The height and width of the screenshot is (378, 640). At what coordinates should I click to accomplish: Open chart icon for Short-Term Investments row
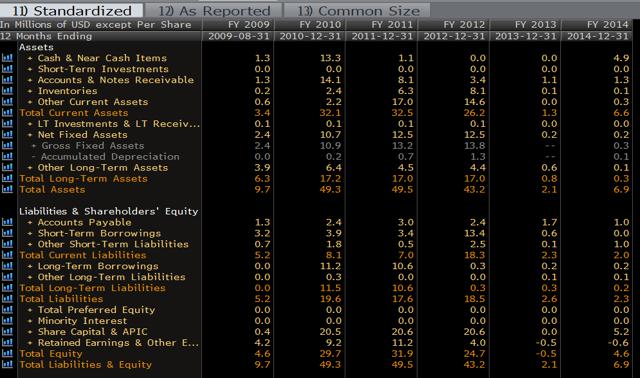pyautogui.click(x=7, y=69)
